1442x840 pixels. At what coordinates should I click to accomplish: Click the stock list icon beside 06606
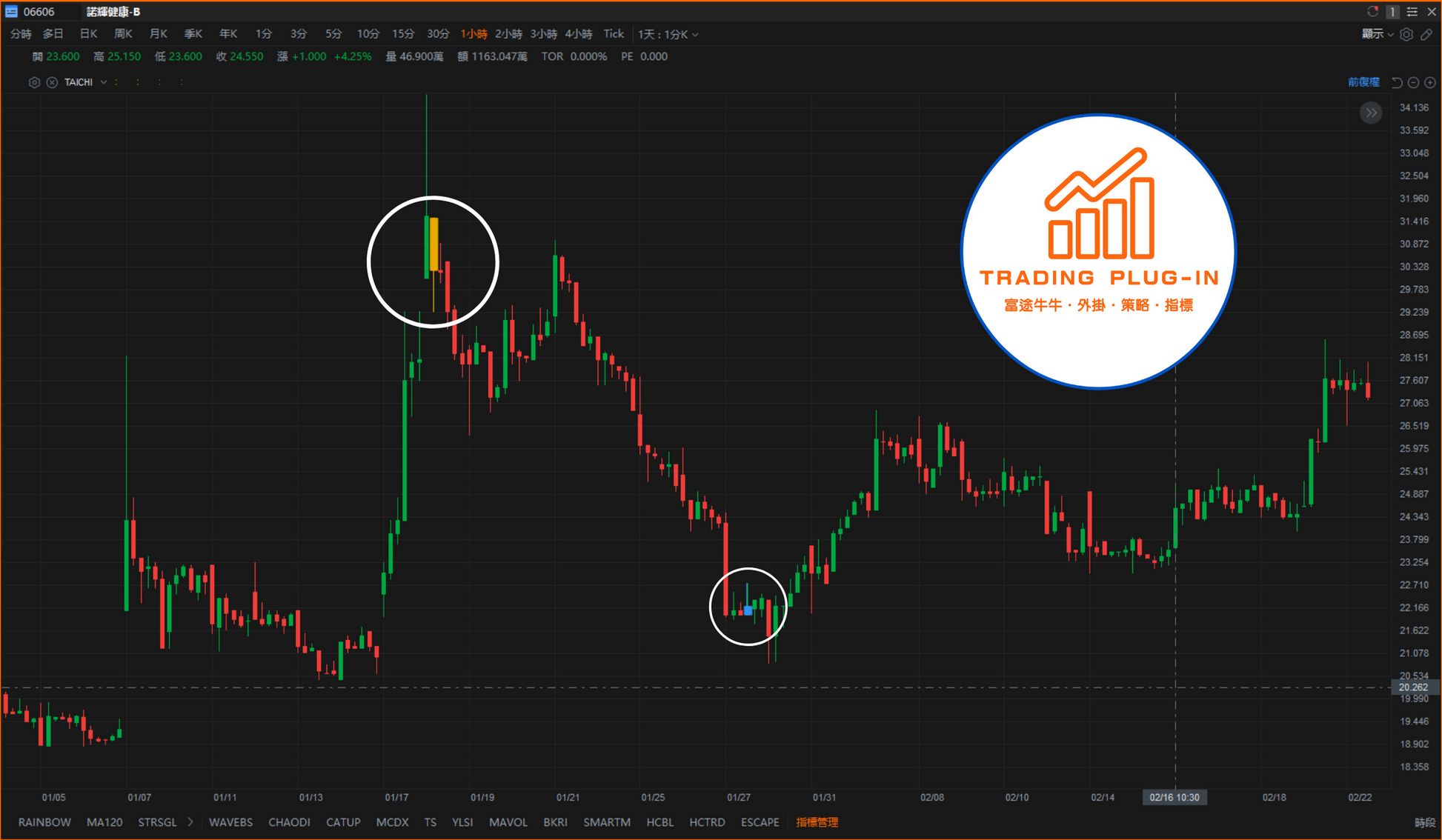(11, 12)
